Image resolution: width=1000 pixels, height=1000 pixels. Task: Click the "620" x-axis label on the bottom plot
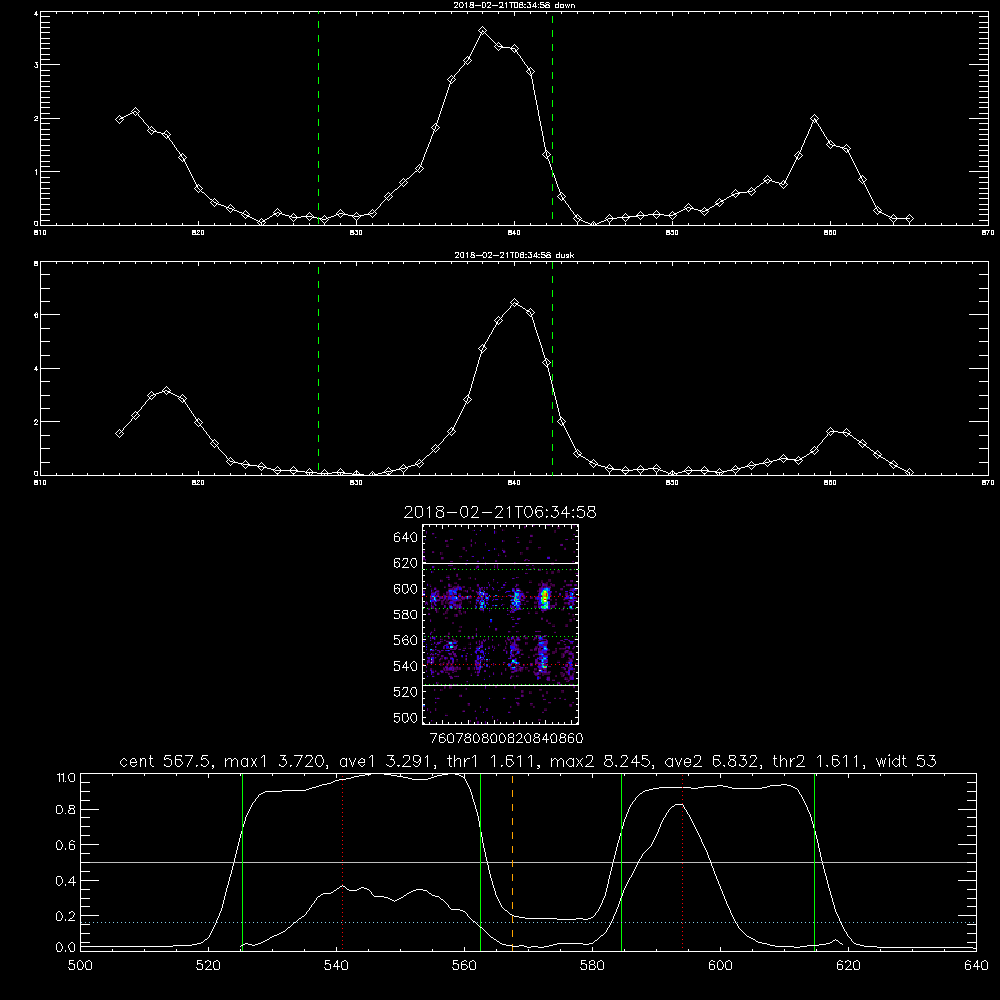[848, 966]
